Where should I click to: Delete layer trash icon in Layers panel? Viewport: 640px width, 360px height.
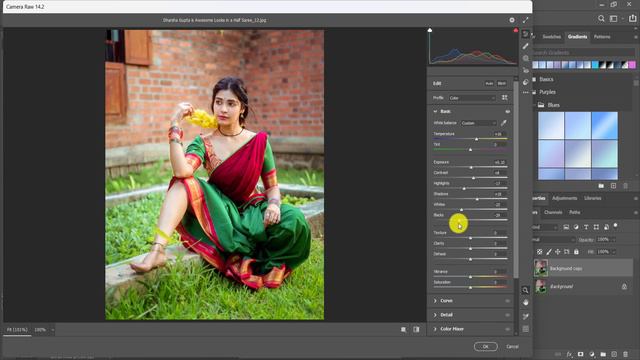[x=625, y=354]
